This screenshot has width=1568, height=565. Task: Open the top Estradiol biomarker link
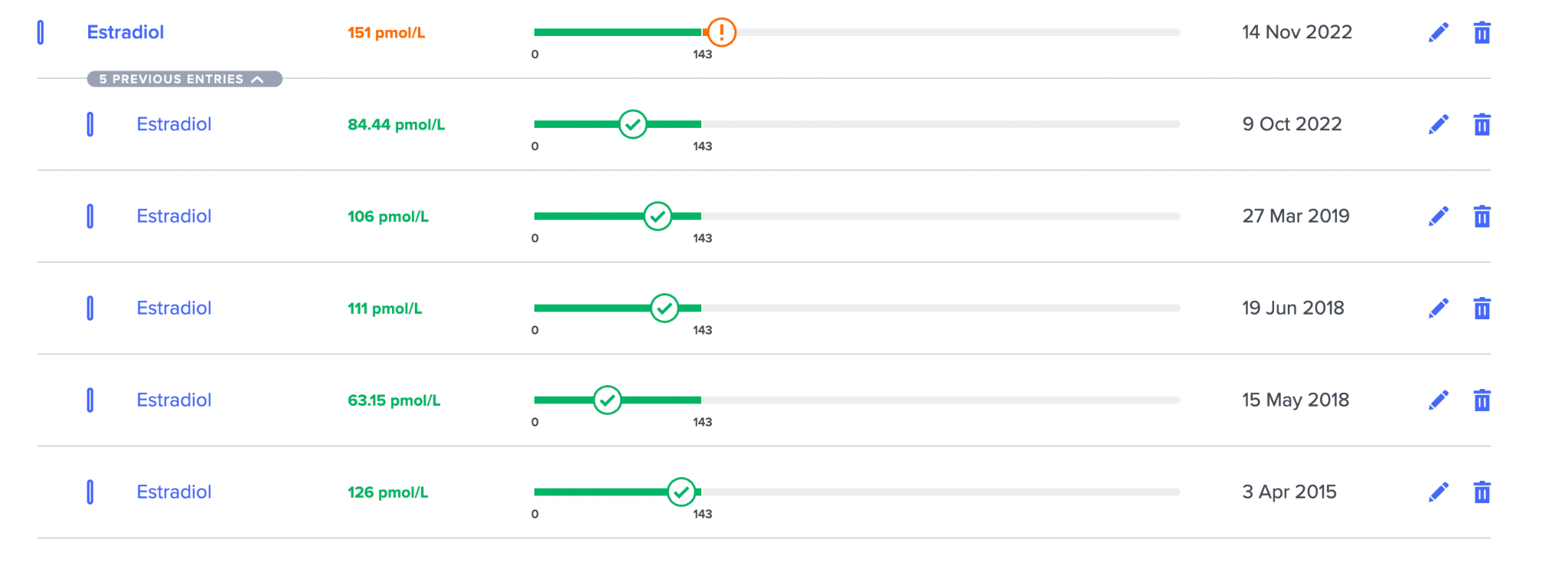click(x=126, y=32)
